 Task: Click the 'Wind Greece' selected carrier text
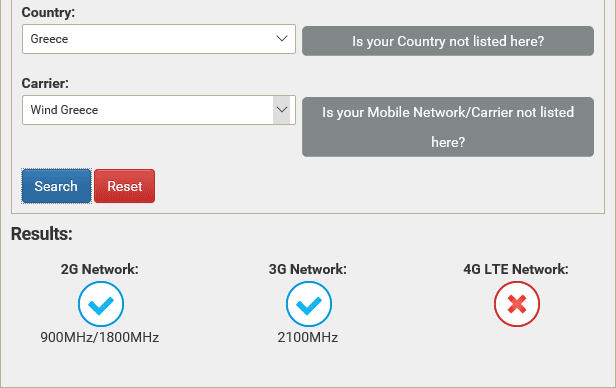point(64,110)
